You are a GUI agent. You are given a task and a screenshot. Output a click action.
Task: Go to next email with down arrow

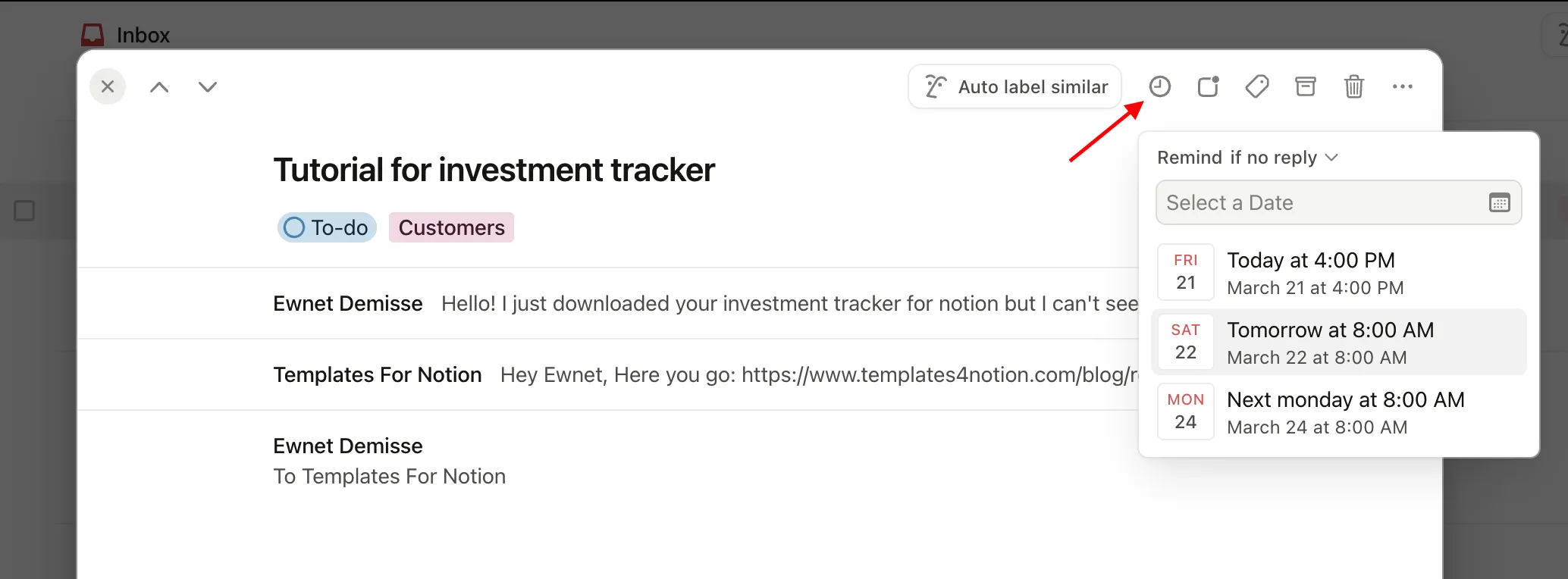[x=208, y=87]
